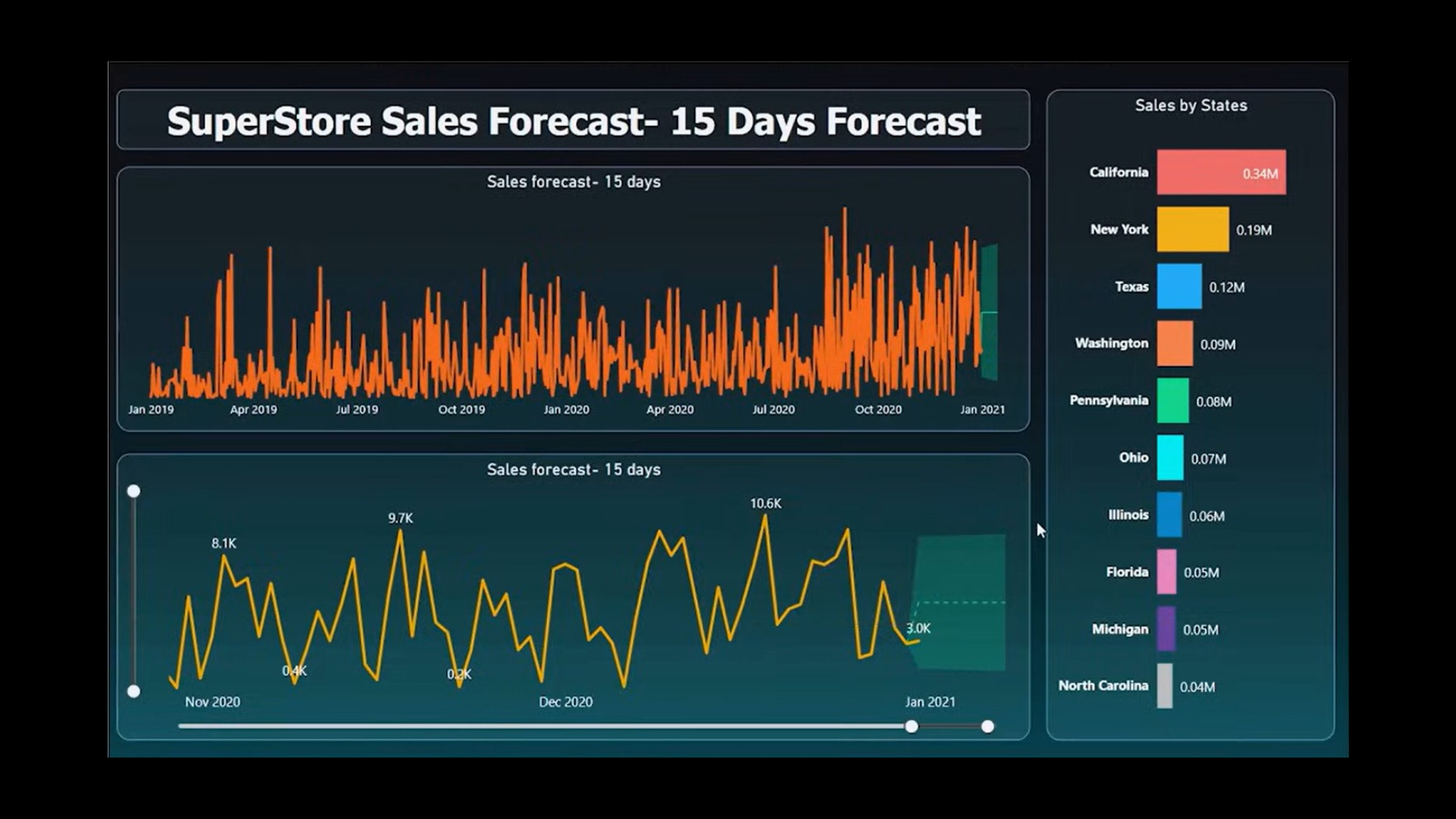Click the green forecast band in bottom chart

959,603
